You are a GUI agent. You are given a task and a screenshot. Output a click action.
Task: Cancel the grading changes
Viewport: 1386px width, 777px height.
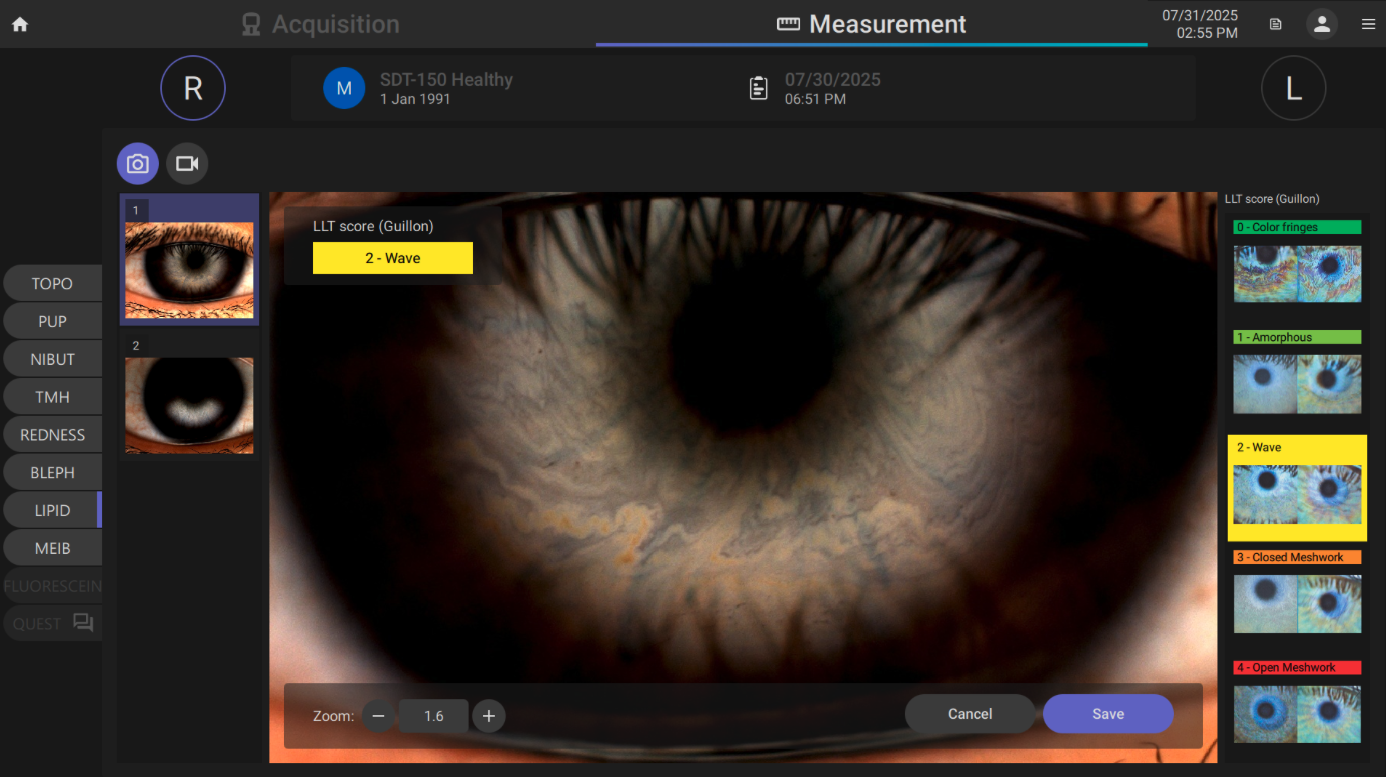pyautogui.click(x=970, y=714)
